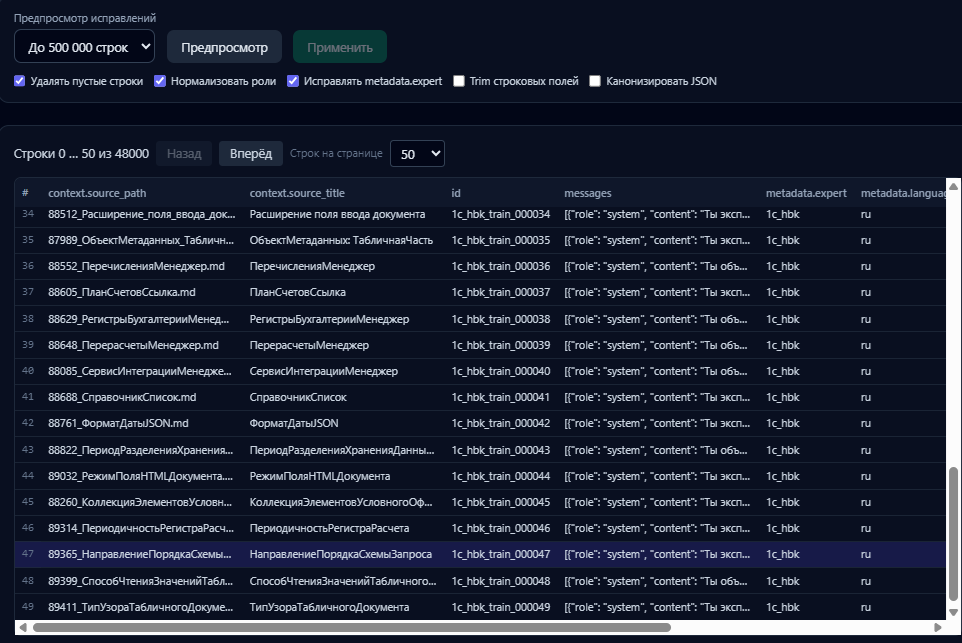
Task: Click the horizontal scrollbar left arrow
Action: tap(23, 627)
